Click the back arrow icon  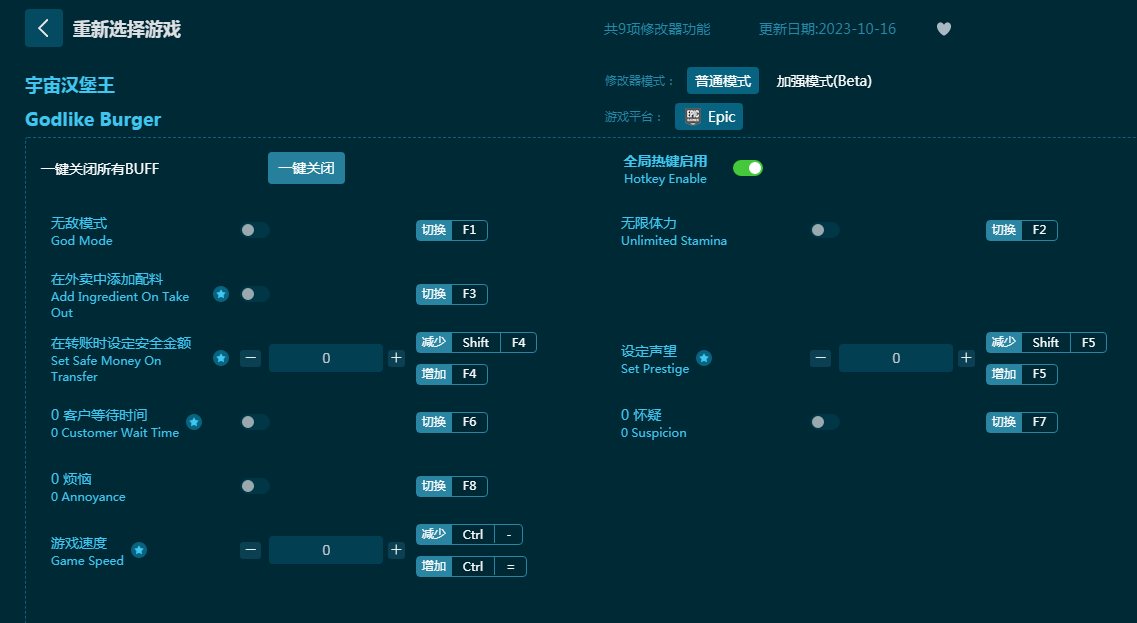pyautogui.click(x=44, y=28)
